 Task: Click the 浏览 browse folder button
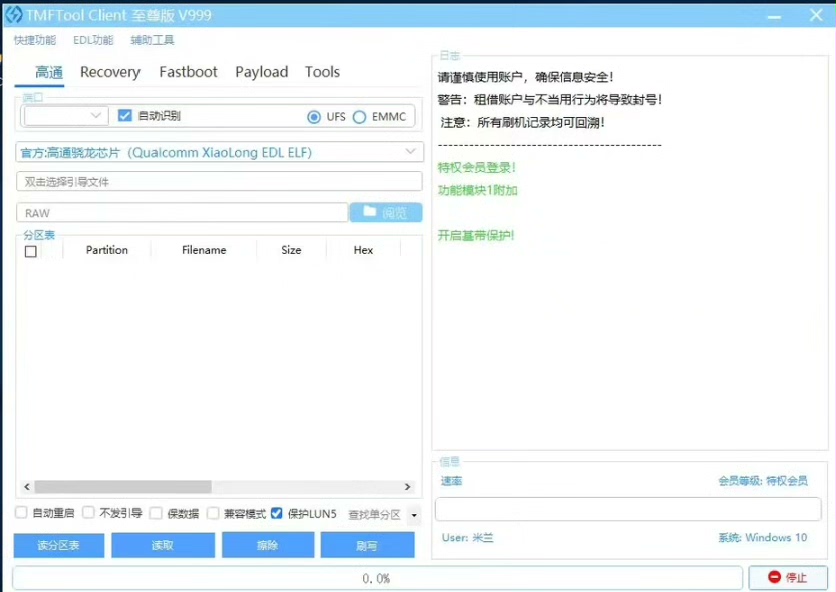tap(386, 212)
